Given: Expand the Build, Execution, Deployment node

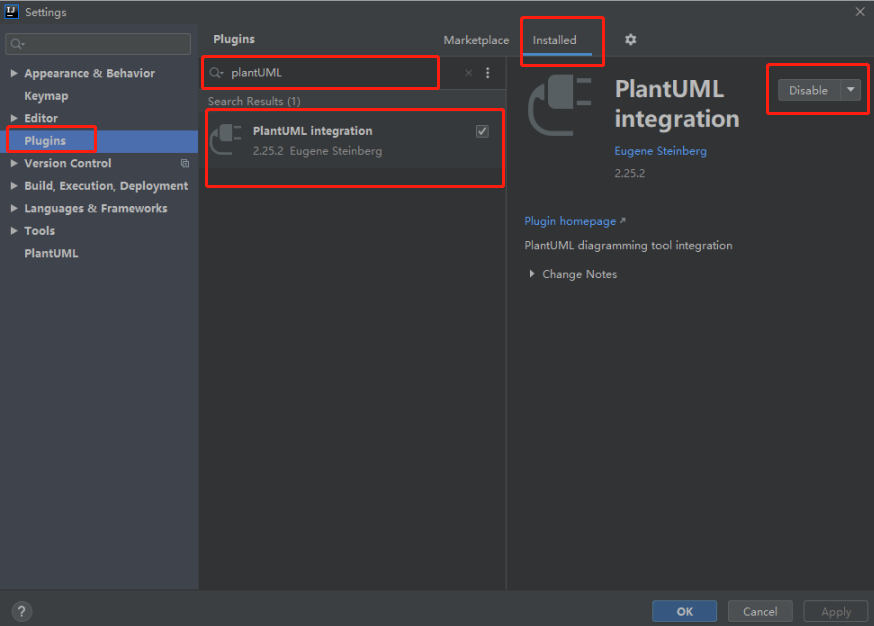Looking at the screenshot, I should point(14,186).
